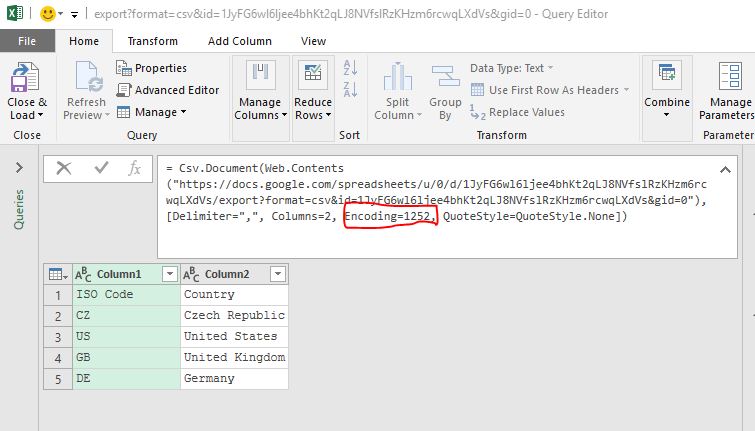
Task: Click the fx function icon
Action: (134, 168)
